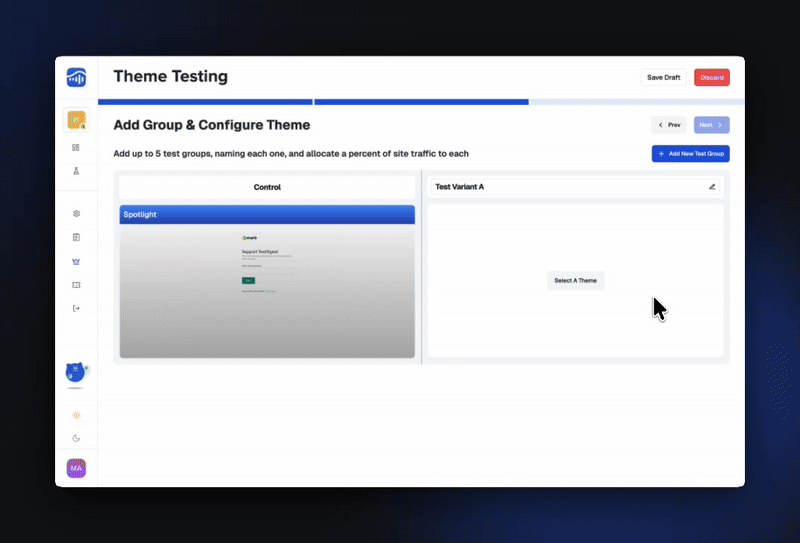The height and width of the screenshot is (543, 800).
Task: Open the flask experiments icon in sidebar
Action: (x=76, y=171)
